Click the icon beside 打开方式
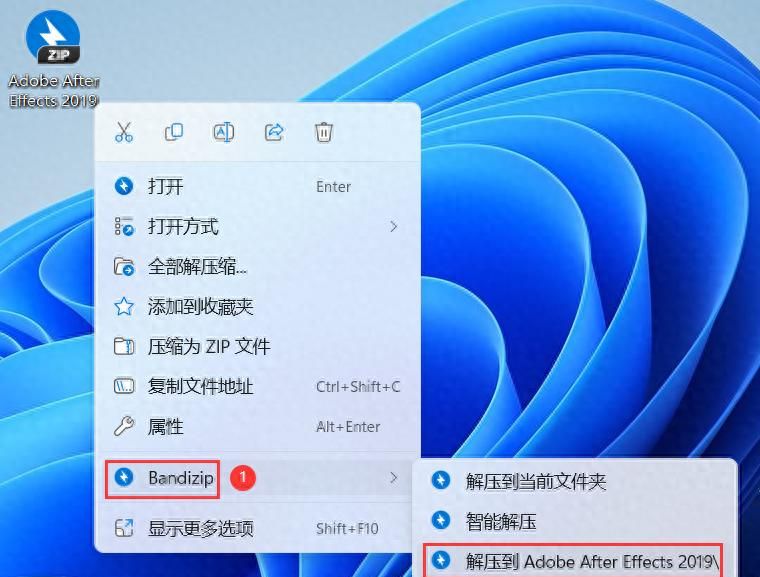The height and width of the screenshot is (577, 760). pos(124,226)
